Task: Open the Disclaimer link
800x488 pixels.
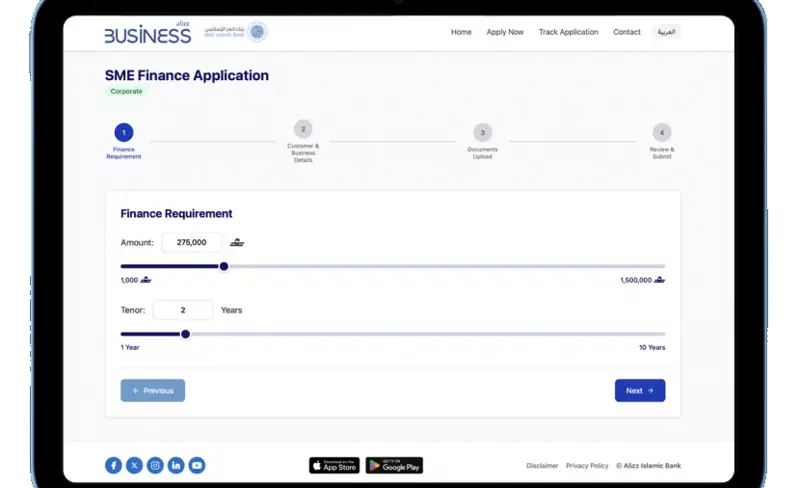Action: (x=542, y=466)
